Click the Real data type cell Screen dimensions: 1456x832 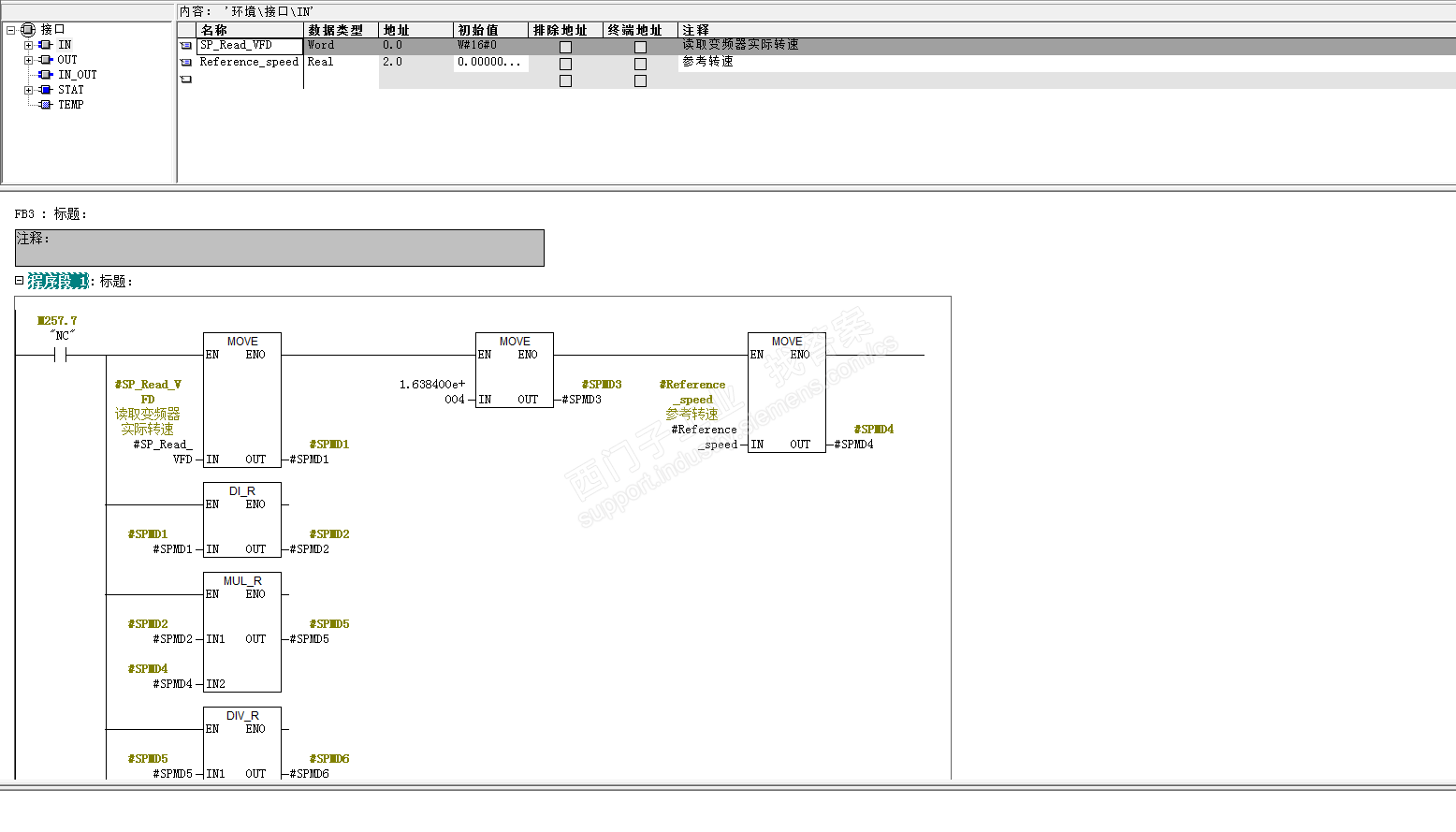pyautogui.click(x=342, y=63)
